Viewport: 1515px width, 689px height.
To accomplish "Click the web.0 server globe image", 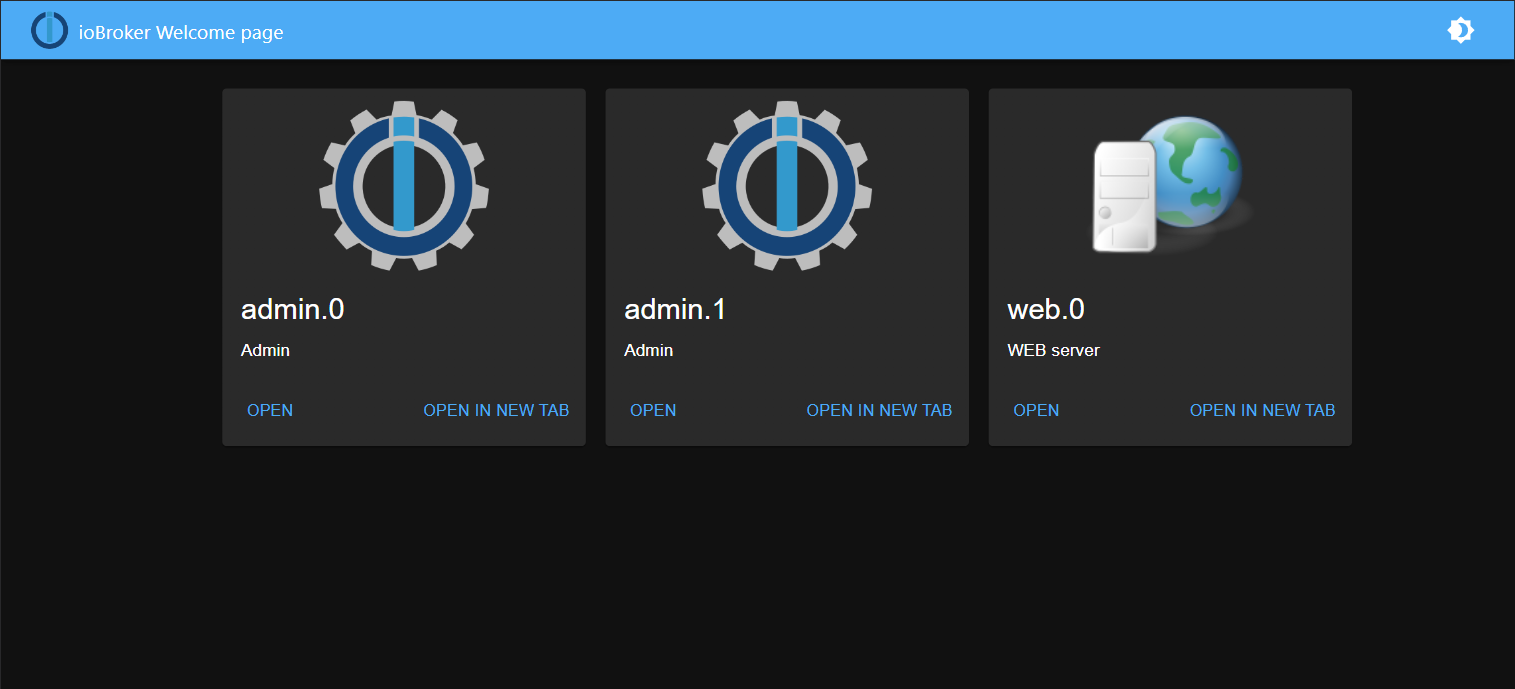I will pos(1170,185).
